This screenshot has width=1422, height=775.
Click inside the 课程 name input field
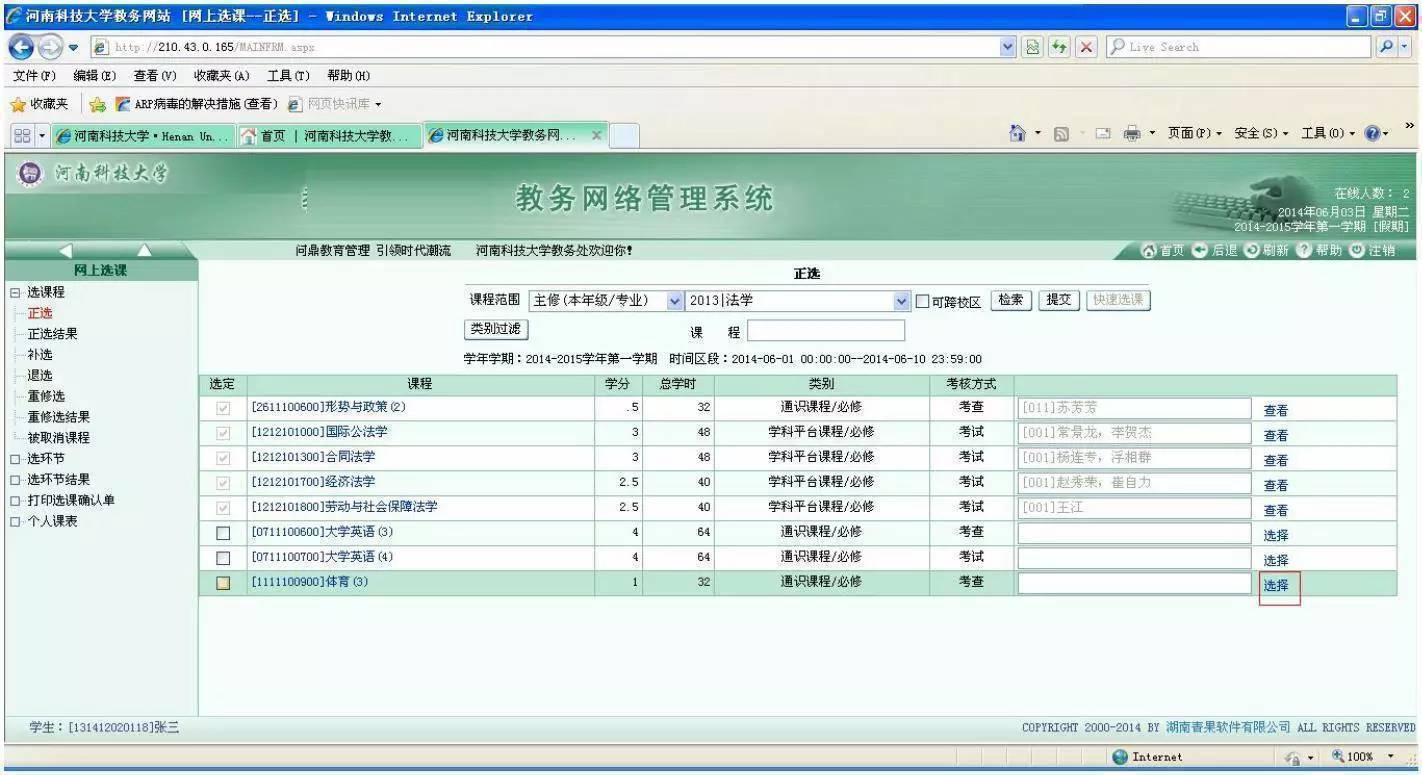(x=825, y=330)
